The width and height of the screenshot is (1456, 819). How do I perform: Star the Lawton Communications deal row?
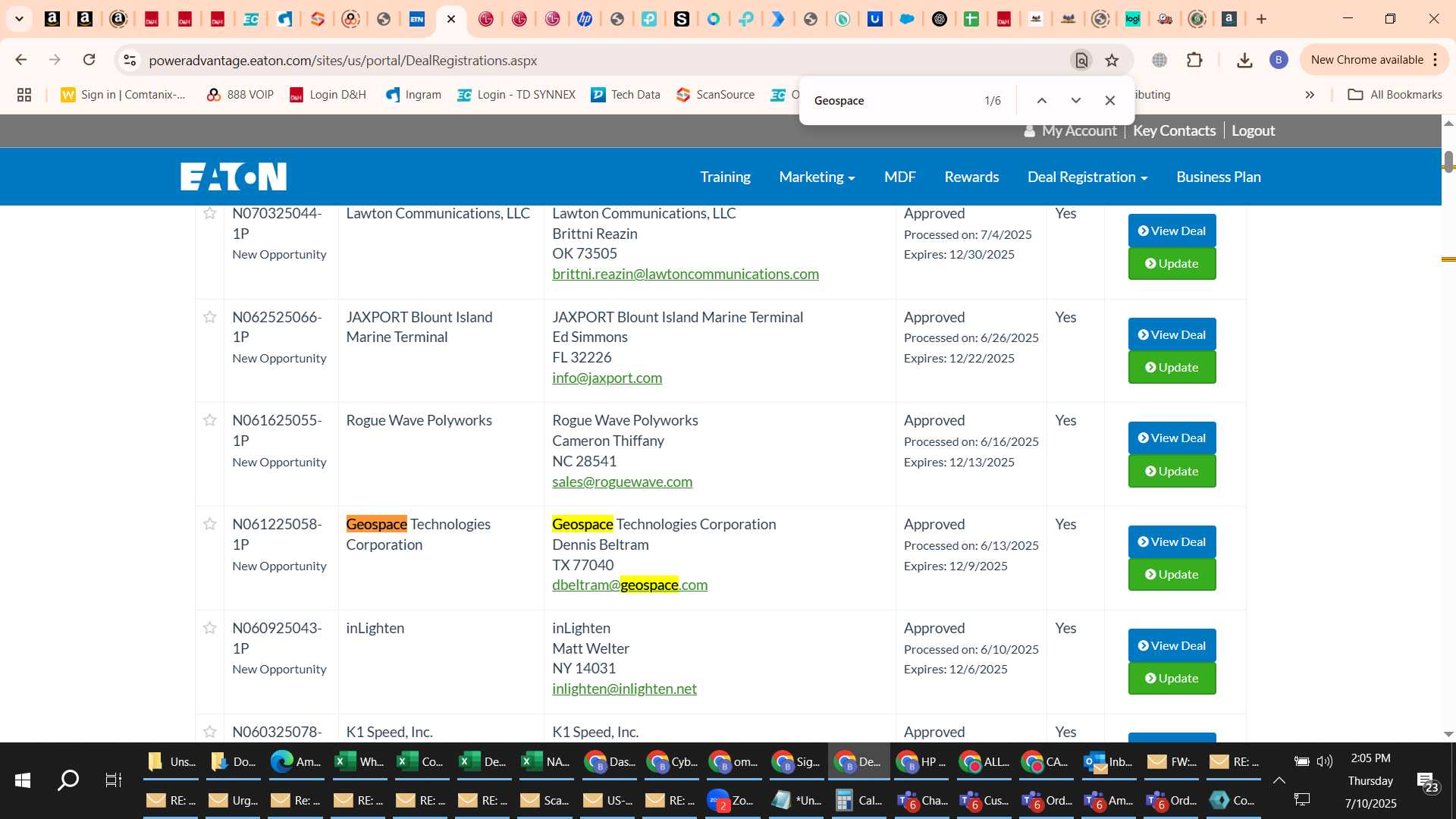210,213
